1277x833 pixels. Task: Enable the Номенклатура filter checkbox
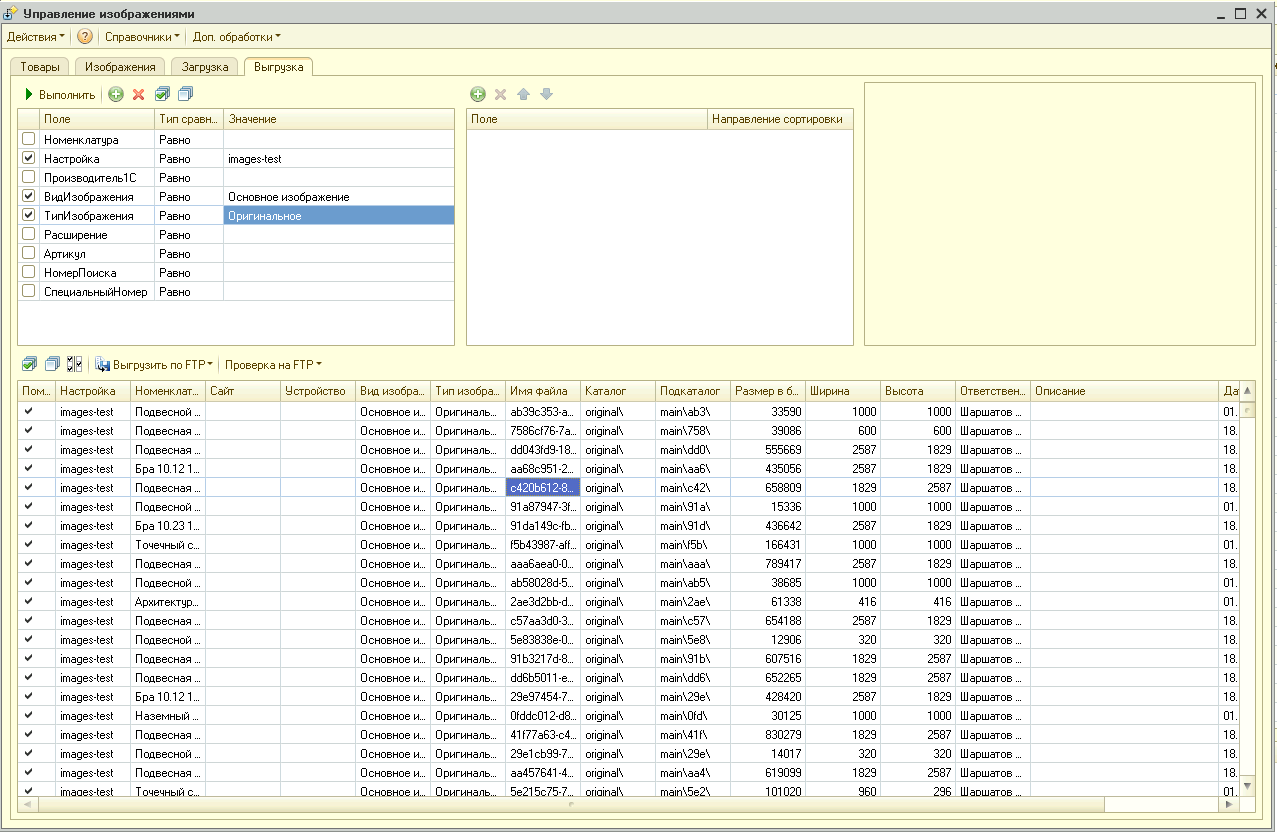(29, 140)
